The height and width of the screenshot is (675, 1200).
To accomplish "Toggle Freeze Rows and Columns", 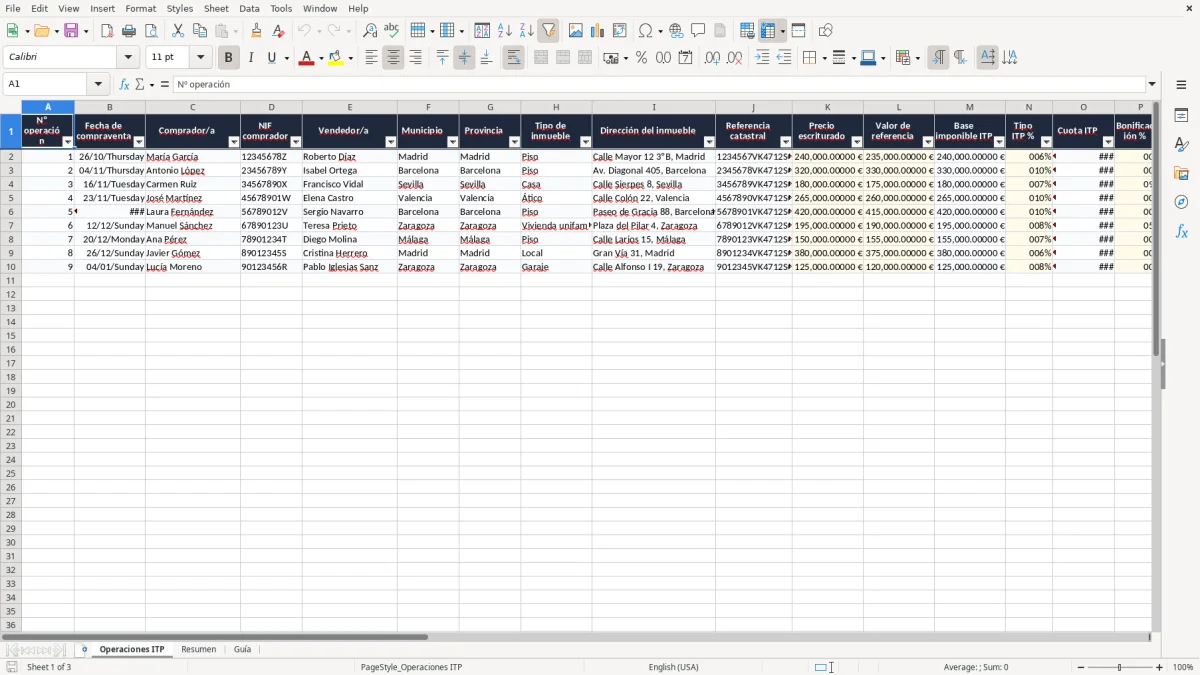I will pos(768,31).
